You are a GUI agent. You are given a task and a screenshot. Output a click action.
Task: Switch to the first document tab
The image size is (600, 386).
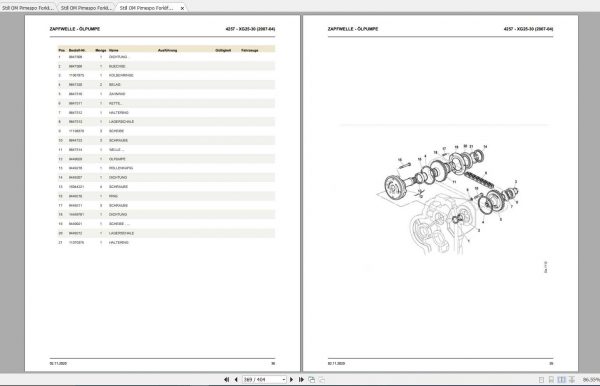28,8
